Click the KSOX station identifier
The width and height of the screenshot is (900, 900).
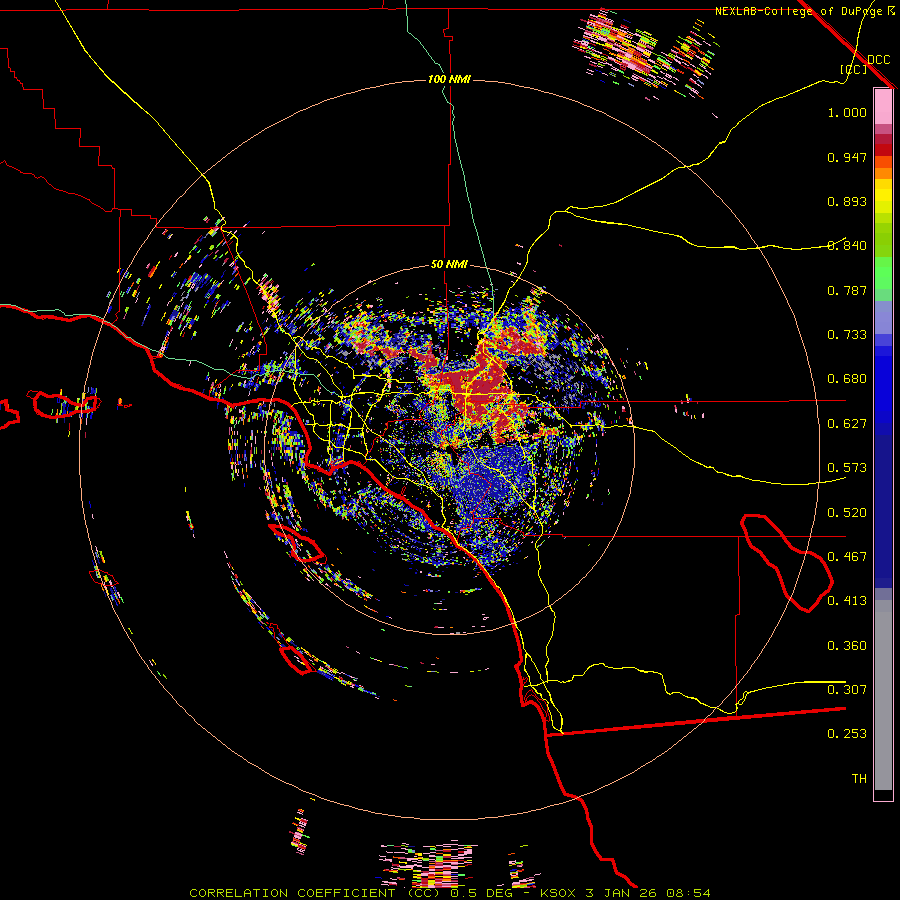pos(559,893)
